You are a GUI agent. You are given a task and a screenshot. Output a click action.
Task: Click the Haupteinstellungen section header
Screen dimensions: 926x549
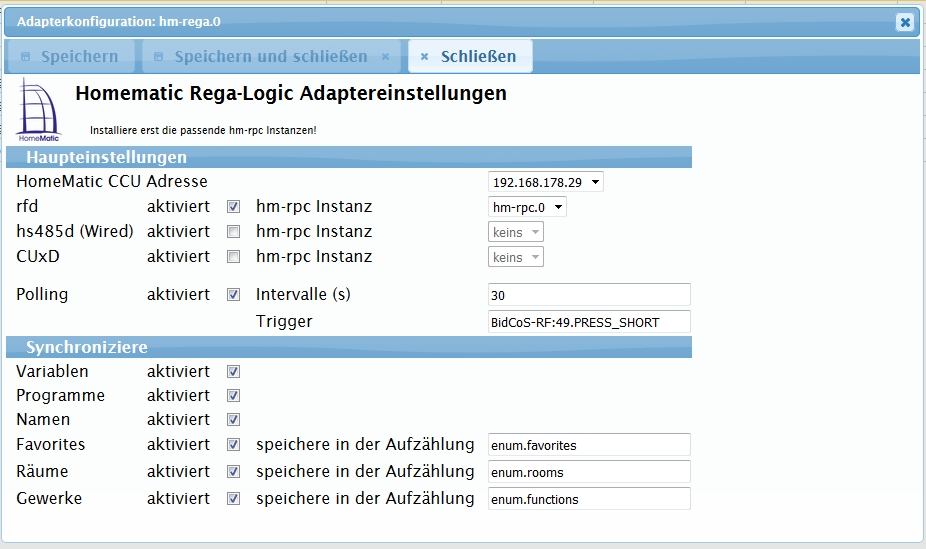coord(348,157)
